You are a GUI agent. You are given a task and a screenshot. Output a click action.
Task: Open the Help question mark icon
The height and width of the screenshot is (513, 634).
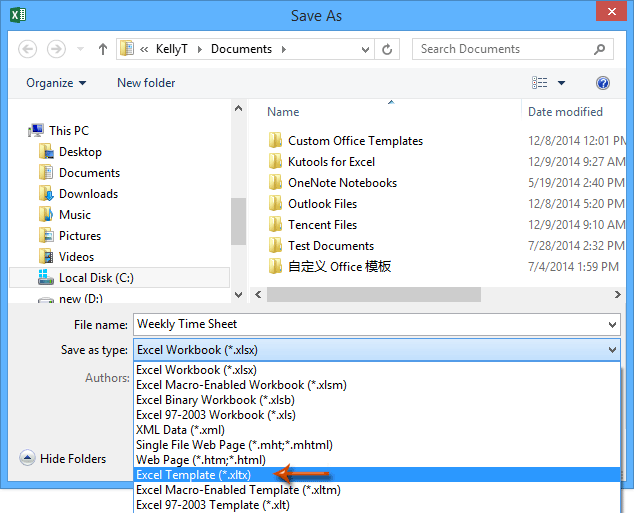click(603, 83)
